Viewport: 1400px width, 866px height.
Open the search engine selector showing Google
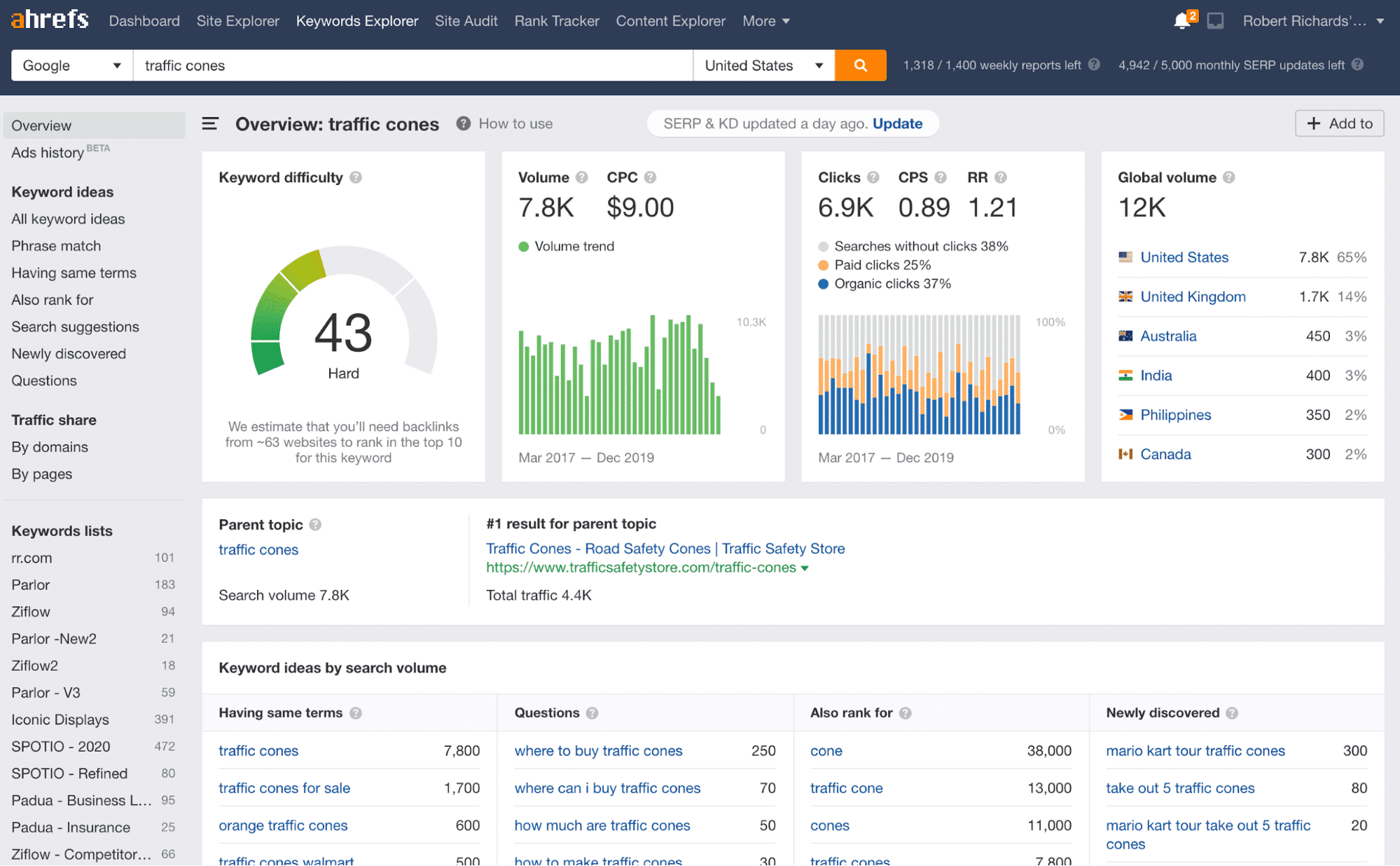(70, 65)
